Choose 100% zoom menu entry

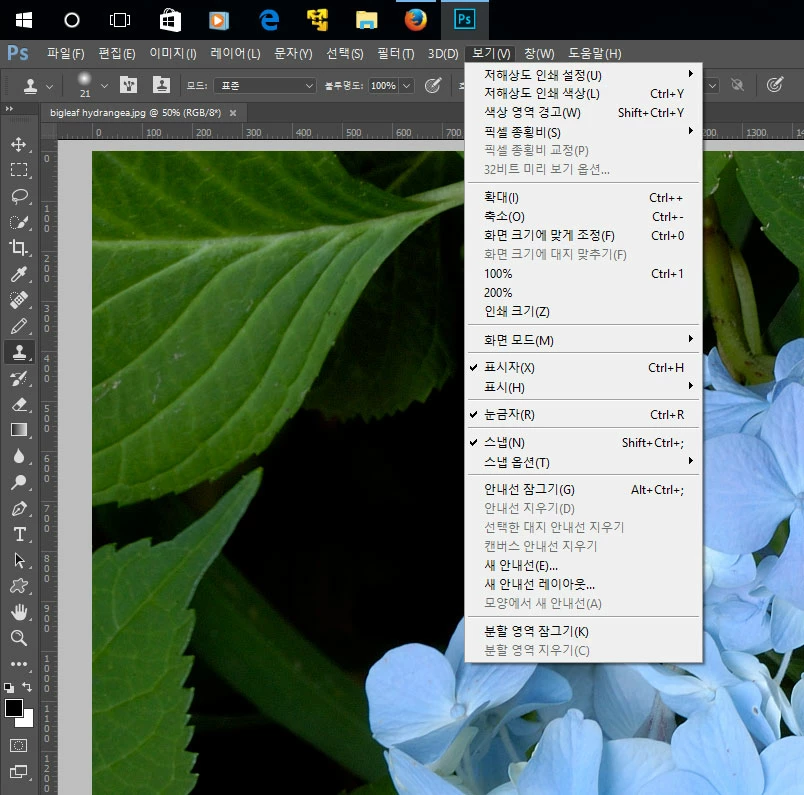click(x=584, y=274)
